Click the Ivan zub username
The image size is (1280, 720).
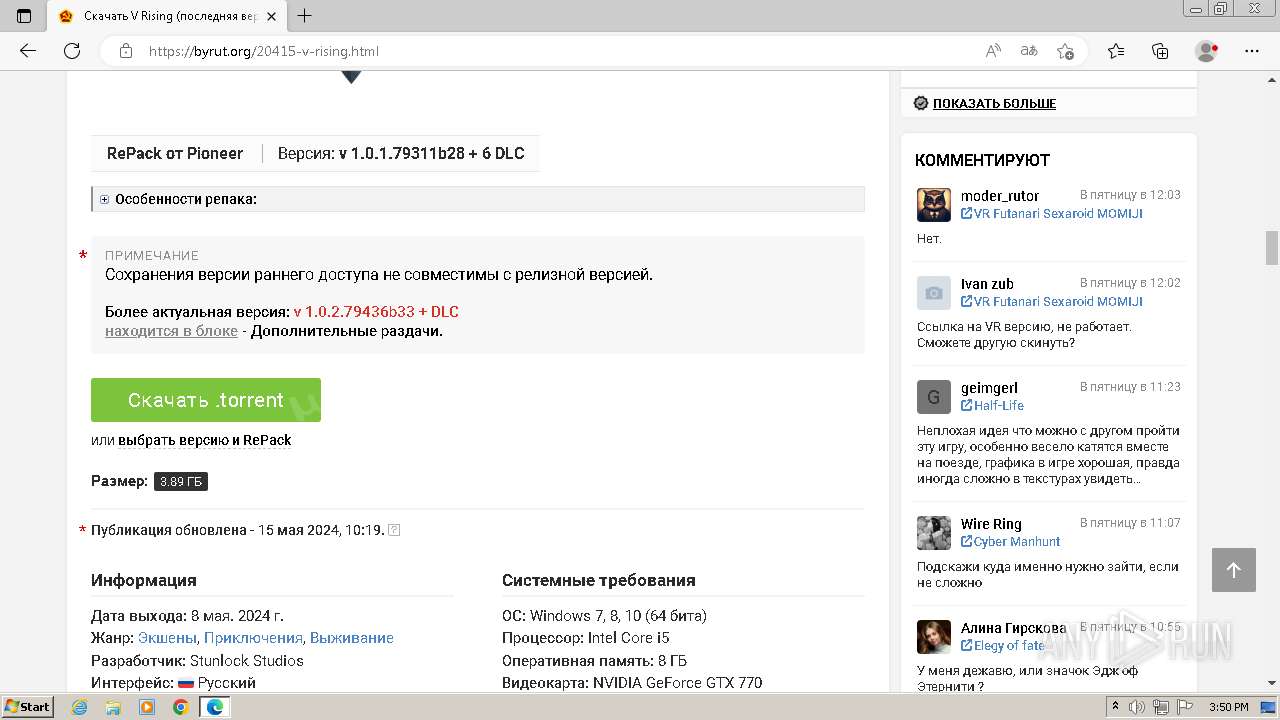(987, 284)
